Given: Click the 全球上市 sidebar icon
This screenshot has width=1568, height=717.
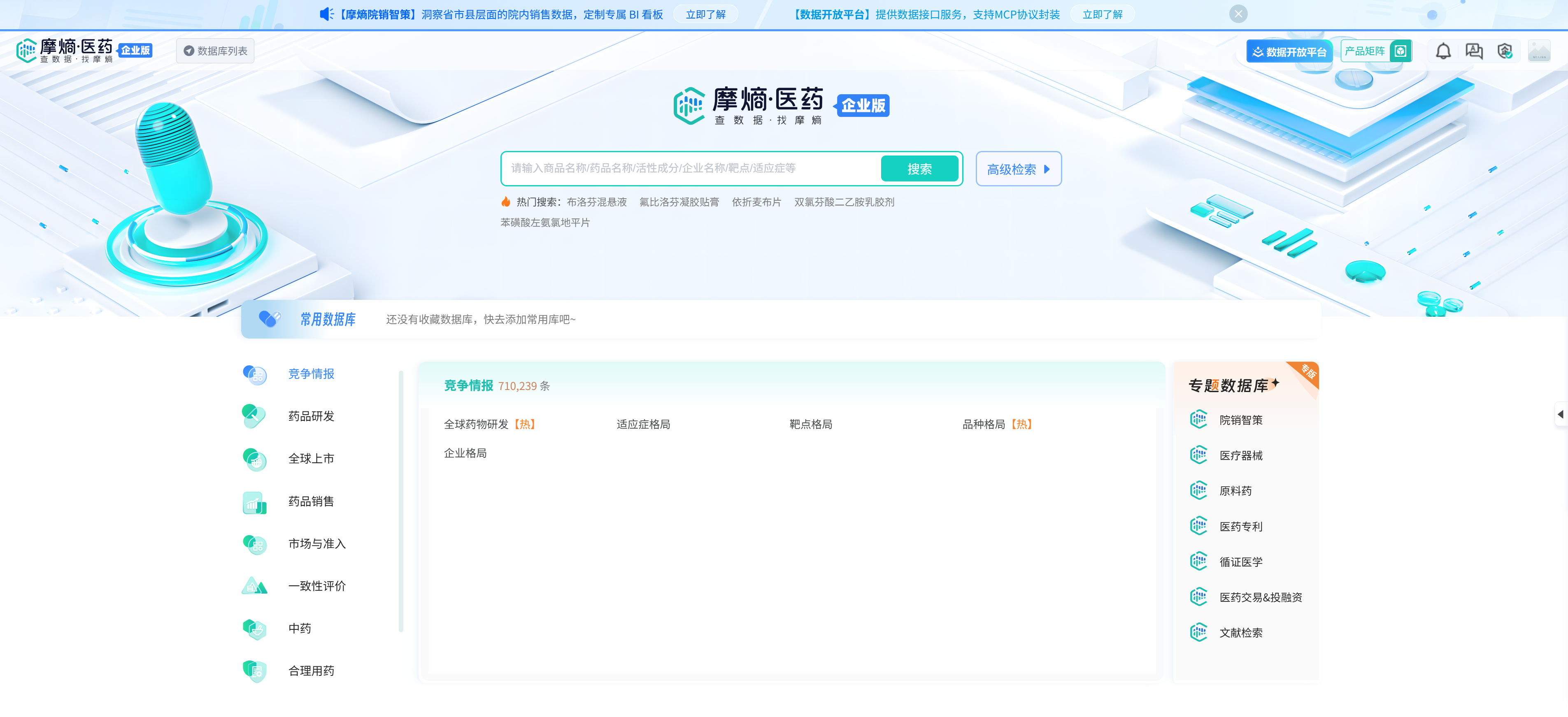Looking at the screenshot, I should pos(254,459).
